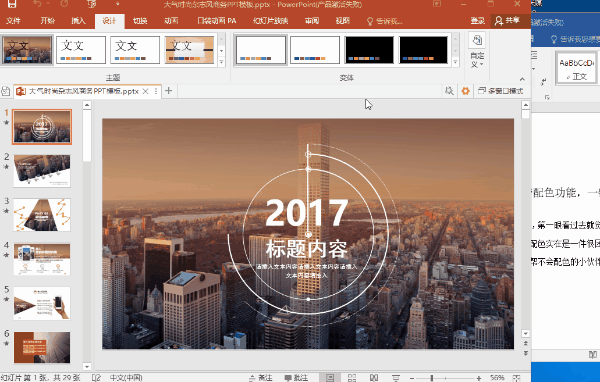Image resolution: width=600 pixels, height=382 pixels.
Task: Expand the themes gallery More arrow
Action: [x=221, y=62]
